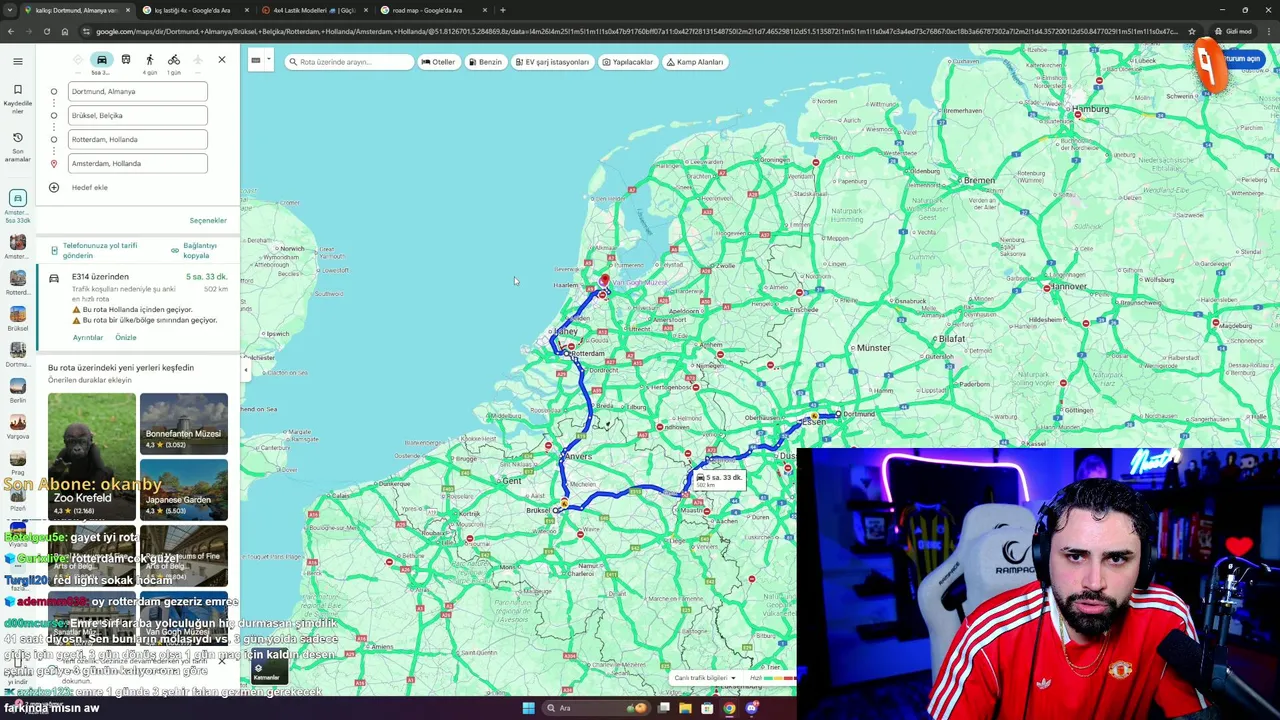Open the Berlin recent place in sidebar
Image resolution: width=1280 pixels, height=720 pixels.
pyautogui.click(x=17, y=391)
